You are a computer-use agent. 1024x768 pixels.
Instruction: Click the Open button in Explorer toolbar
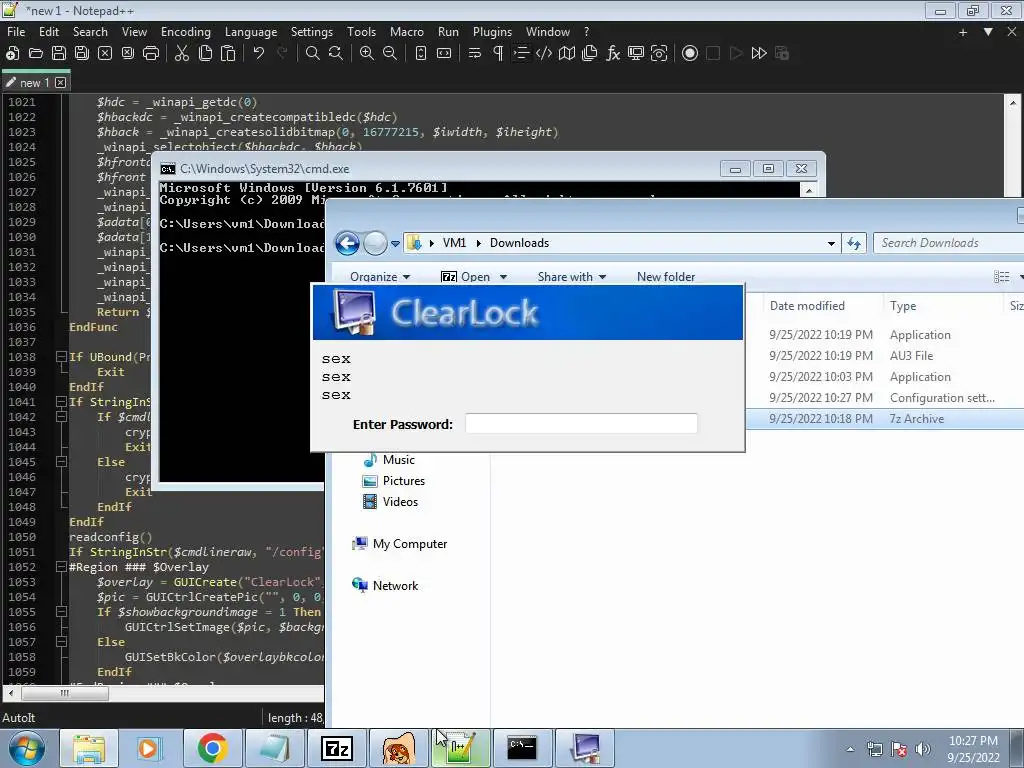(x=466, y=277)
